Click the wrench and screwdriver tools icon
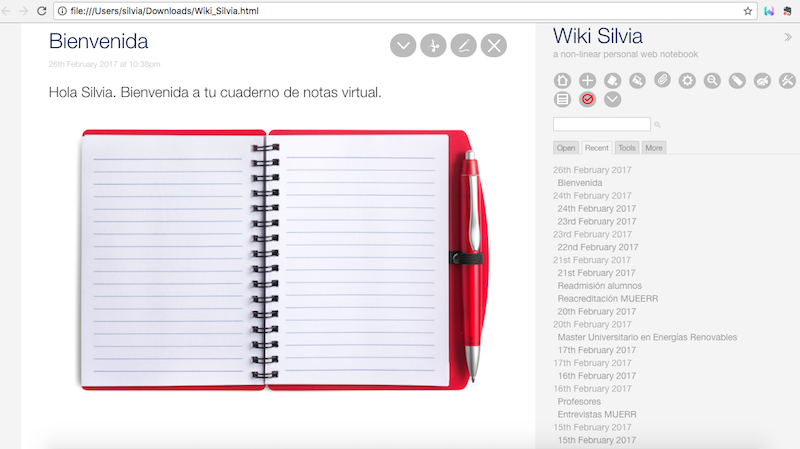The width and height of the screenshot is (800, 449). point(787,81)
